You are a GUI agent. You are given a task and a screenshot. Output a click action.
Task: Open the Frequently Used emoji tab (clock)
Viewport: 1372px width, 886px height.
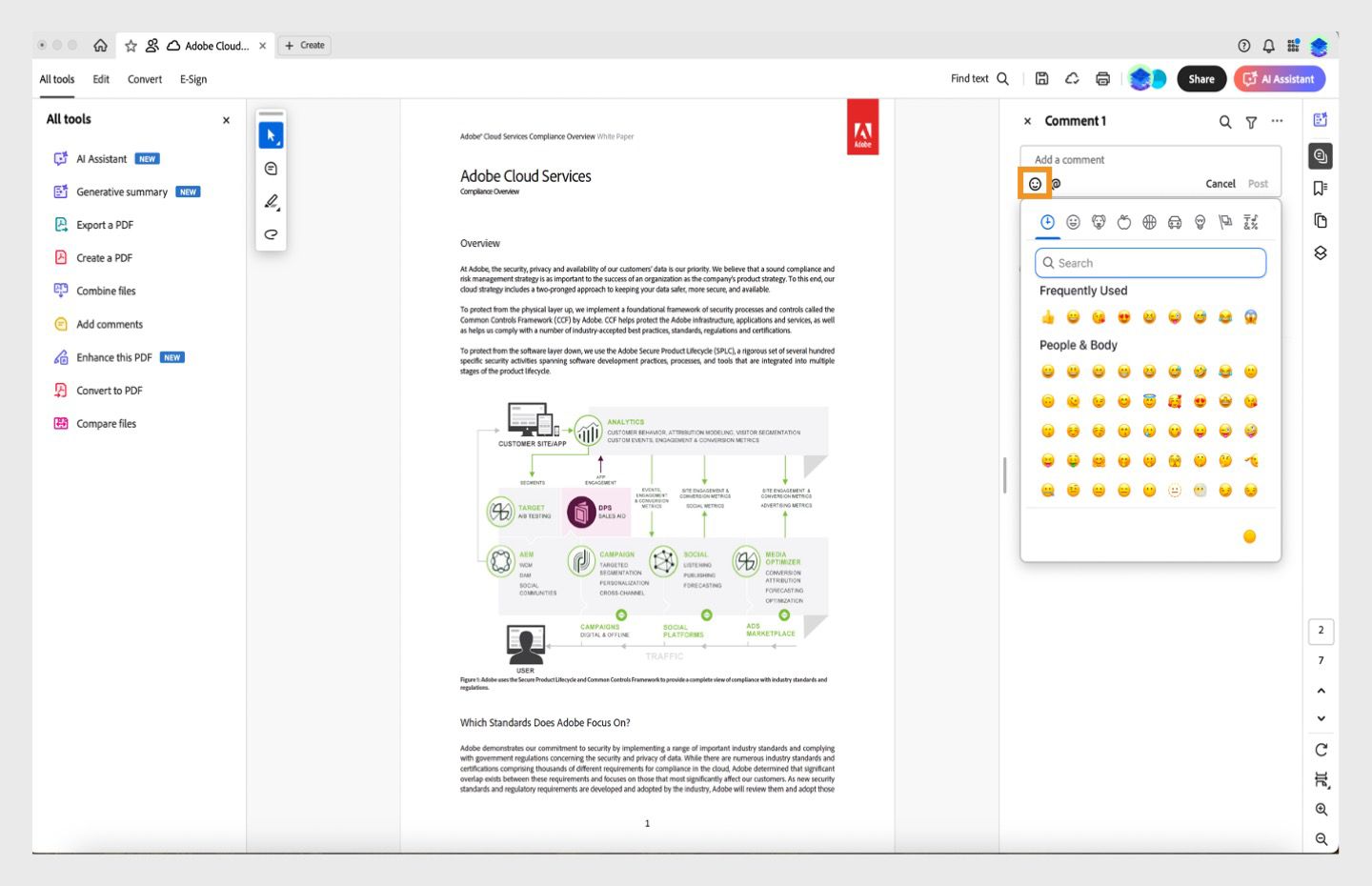1047,222
